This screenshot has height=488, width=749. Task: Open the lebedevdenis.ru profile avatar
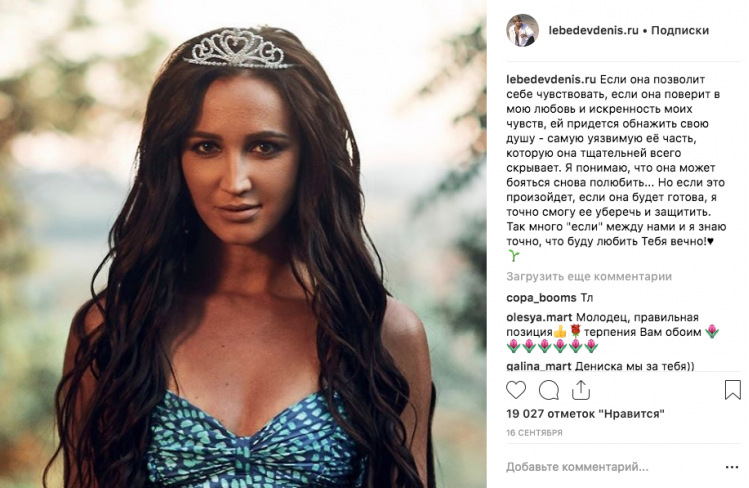coord(522,30)
